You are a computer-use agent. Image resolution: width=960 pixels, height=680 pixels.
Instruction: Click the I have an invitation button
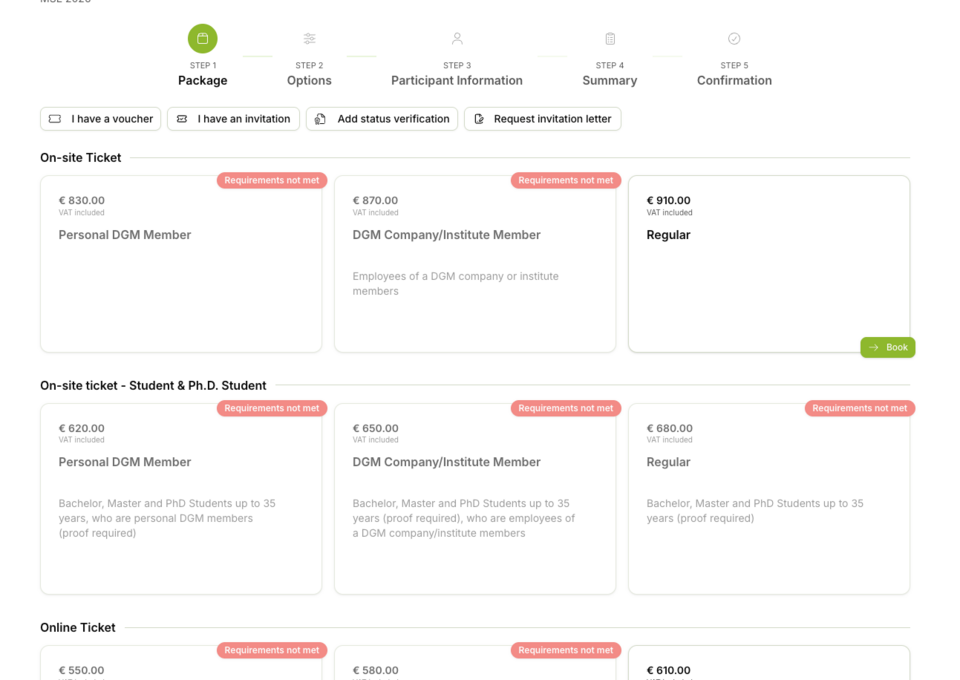tap(233, 119)
